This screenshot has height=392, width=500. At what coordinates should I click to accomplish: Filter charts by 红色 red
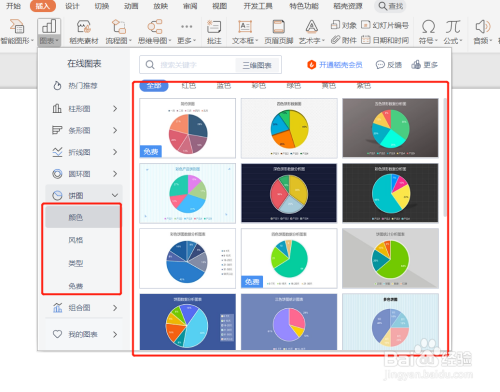pyautogui.click(x=189, y=86)
